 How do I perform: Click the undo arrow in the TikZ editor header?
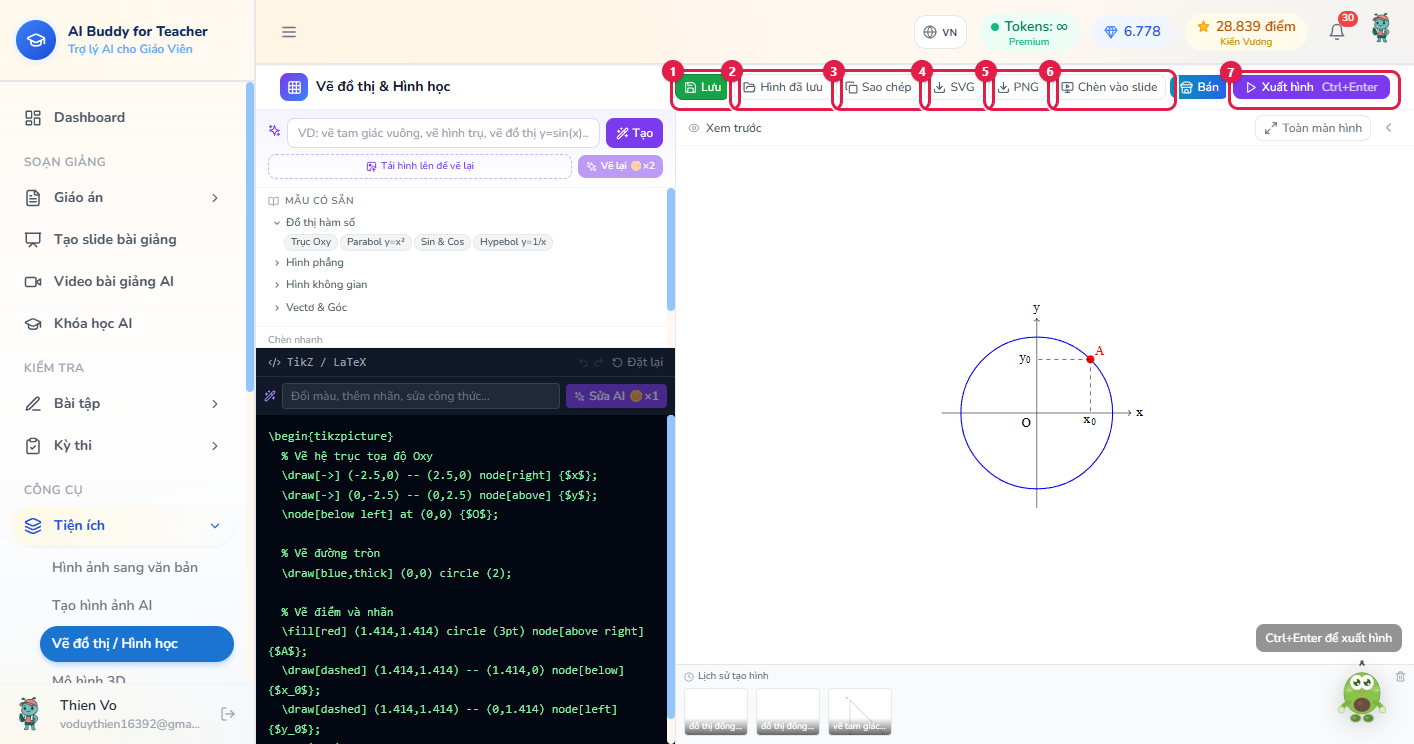coord(583,362)
